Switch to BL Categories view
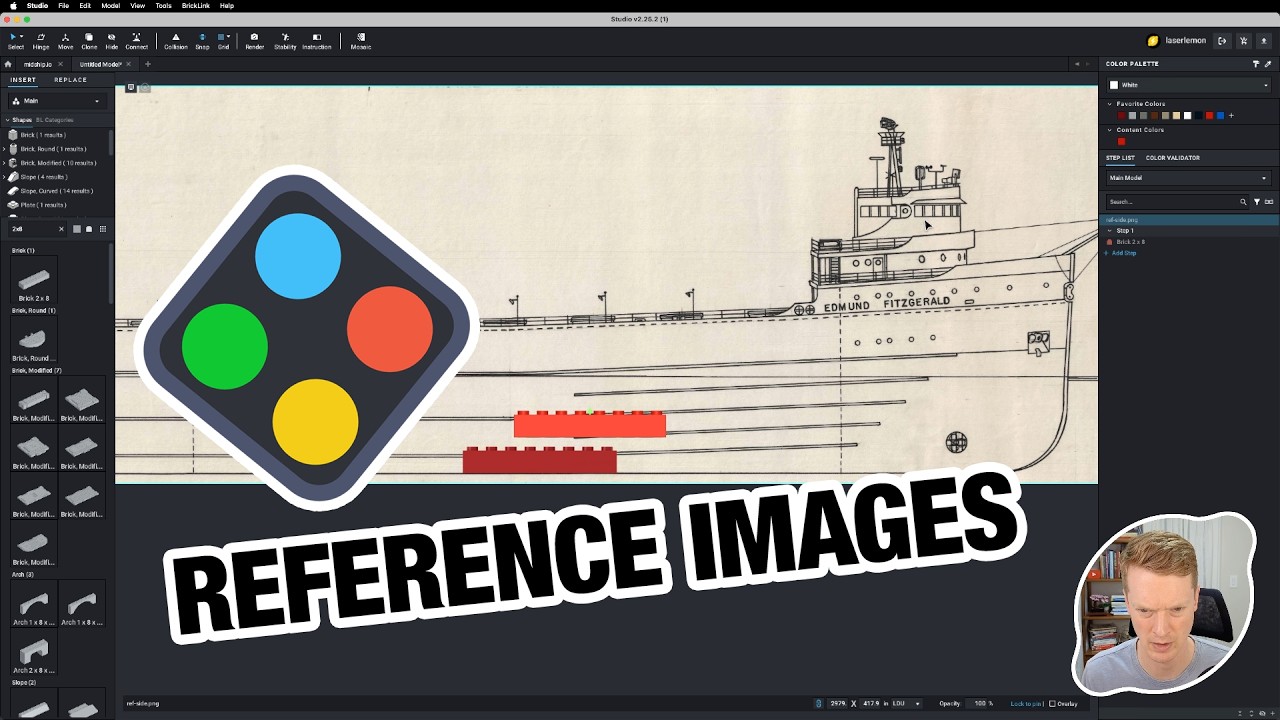The height and width of the screenshot is (720, 1280). (55, 120)
